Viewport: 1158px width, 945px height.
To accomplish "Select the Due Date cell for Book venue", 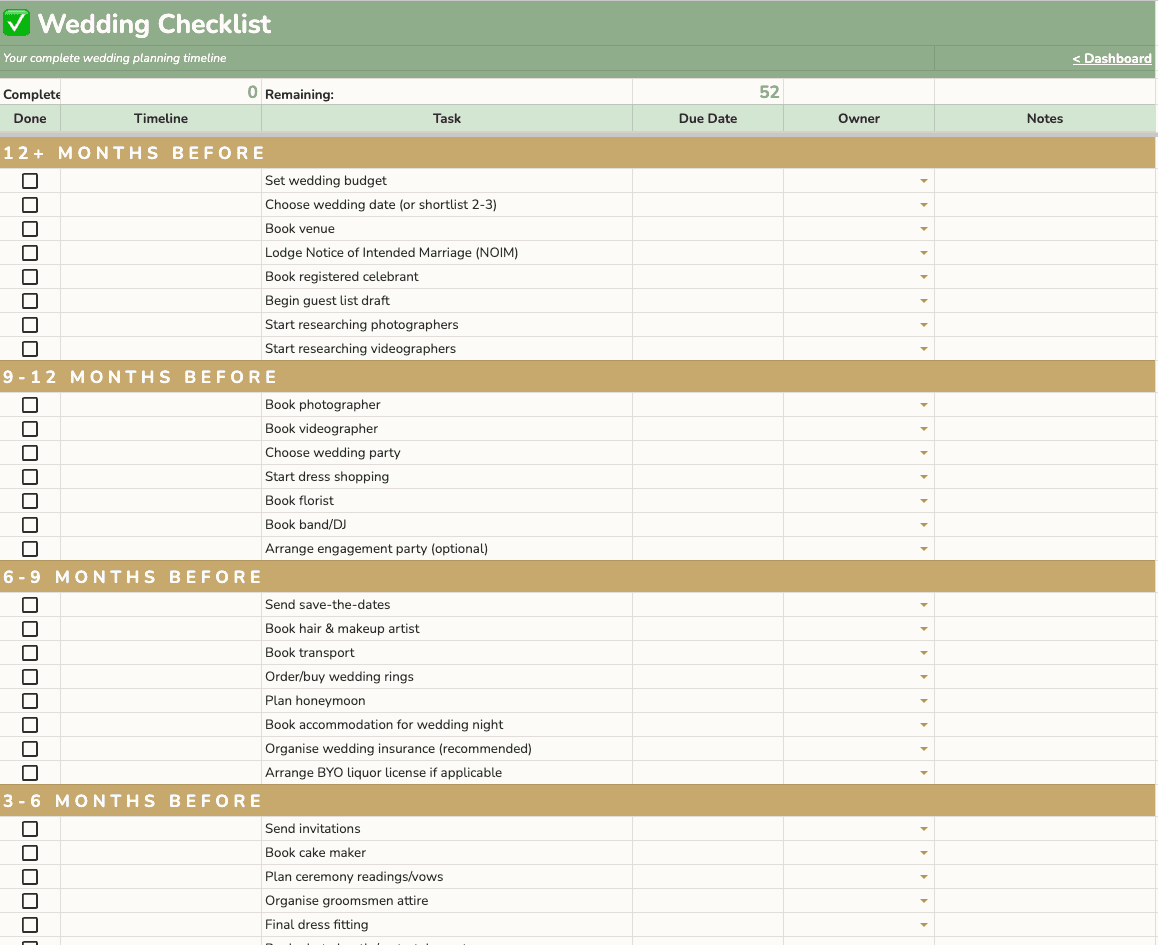I will tap(707, 229).
